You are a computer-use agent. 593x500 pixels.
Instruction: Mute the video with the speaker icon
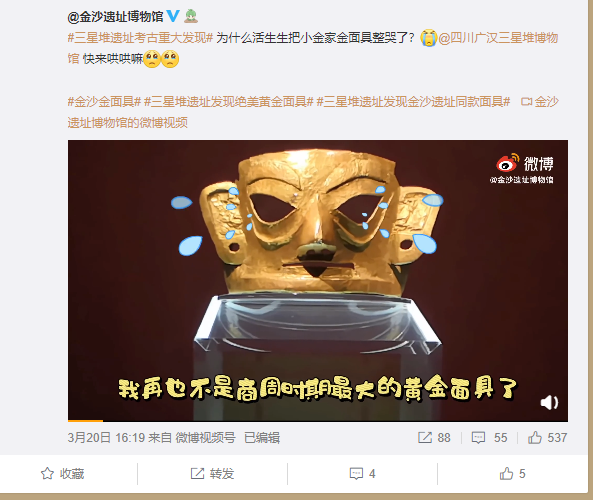(549, 402)
